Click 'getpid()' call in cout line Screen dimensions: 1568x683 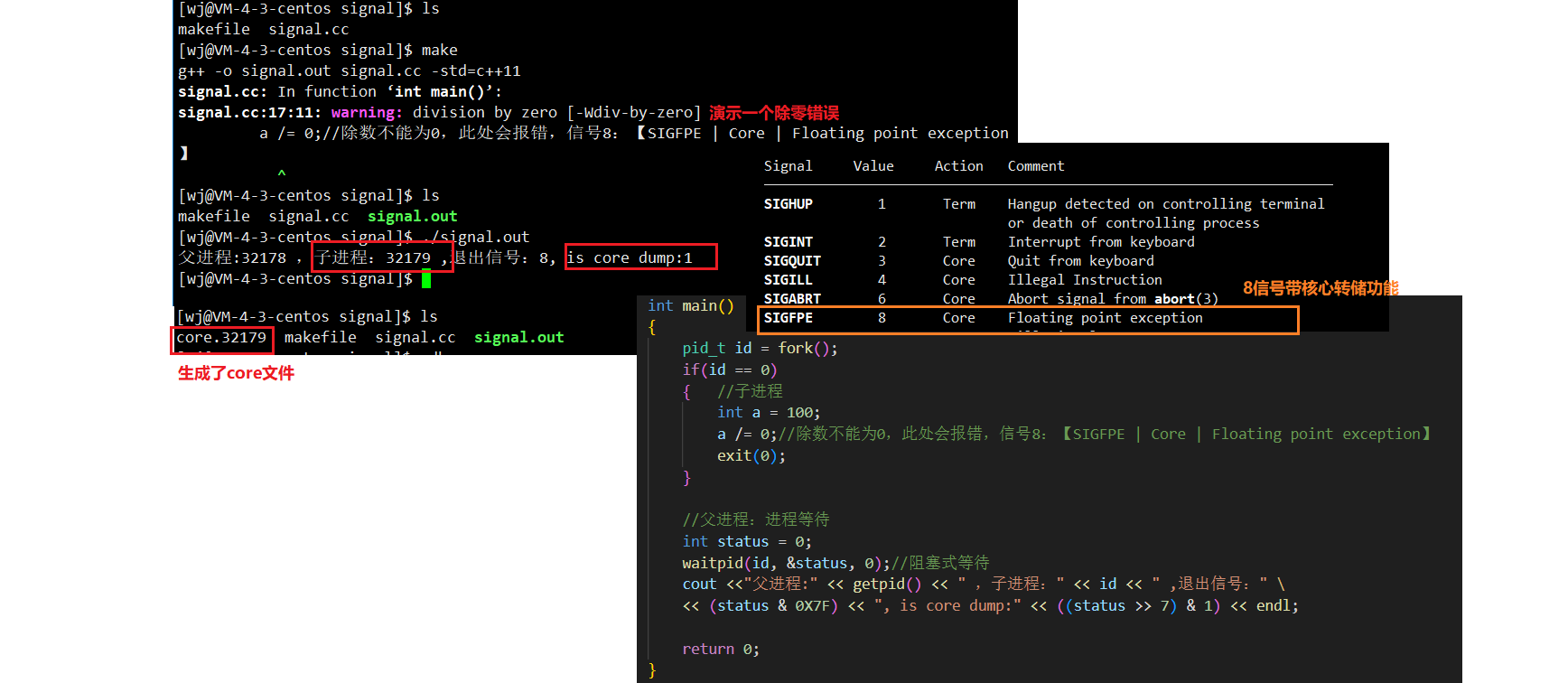pos(887,585)
